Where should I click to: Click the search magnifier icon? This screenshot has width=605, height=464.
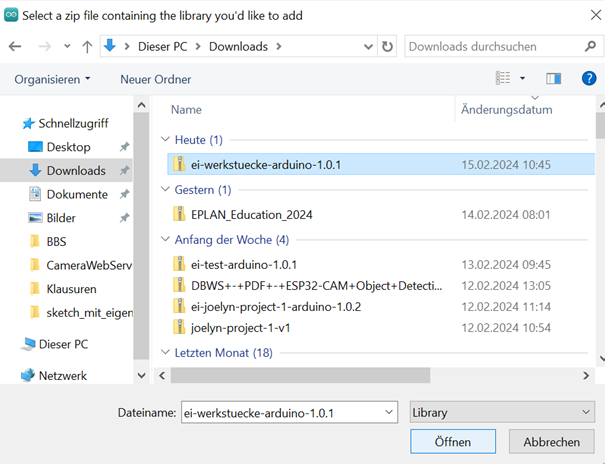(590, 46)
